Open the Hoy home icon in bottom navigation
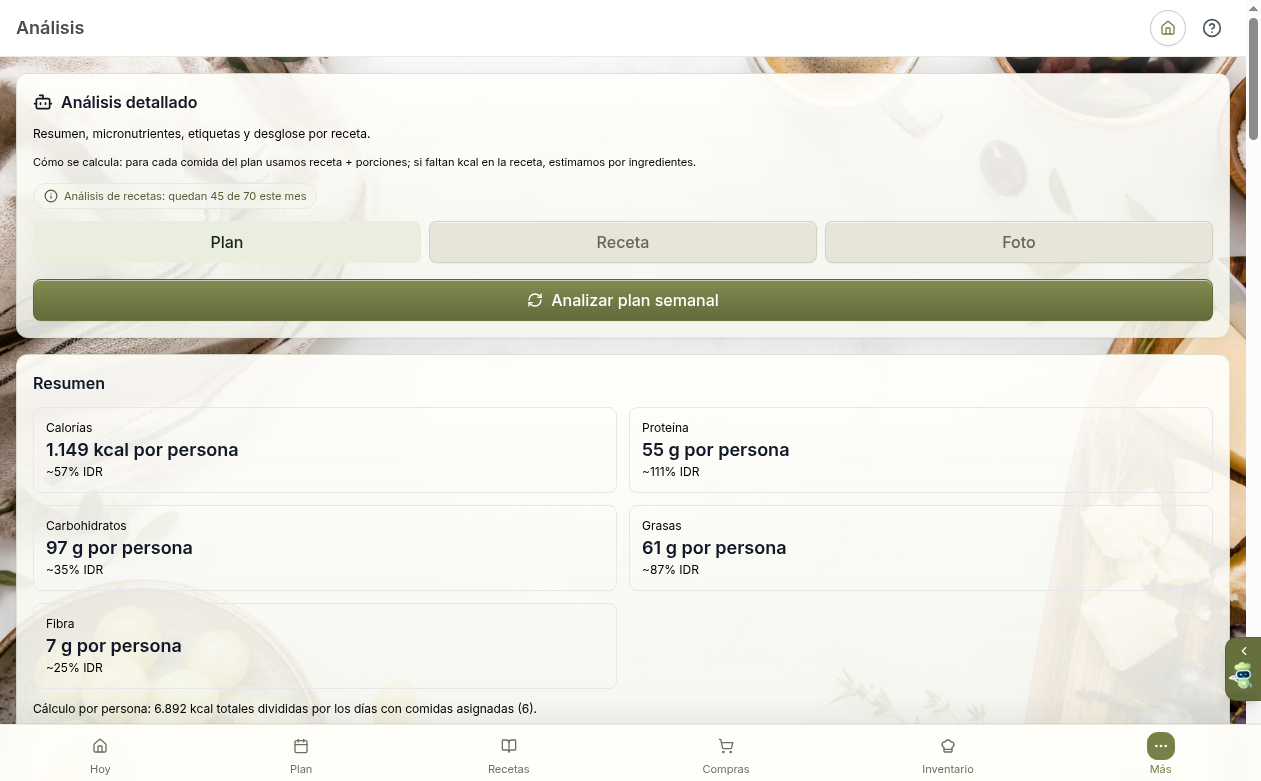The width and height of the screenshot is (1261, 781). [100, 746]
